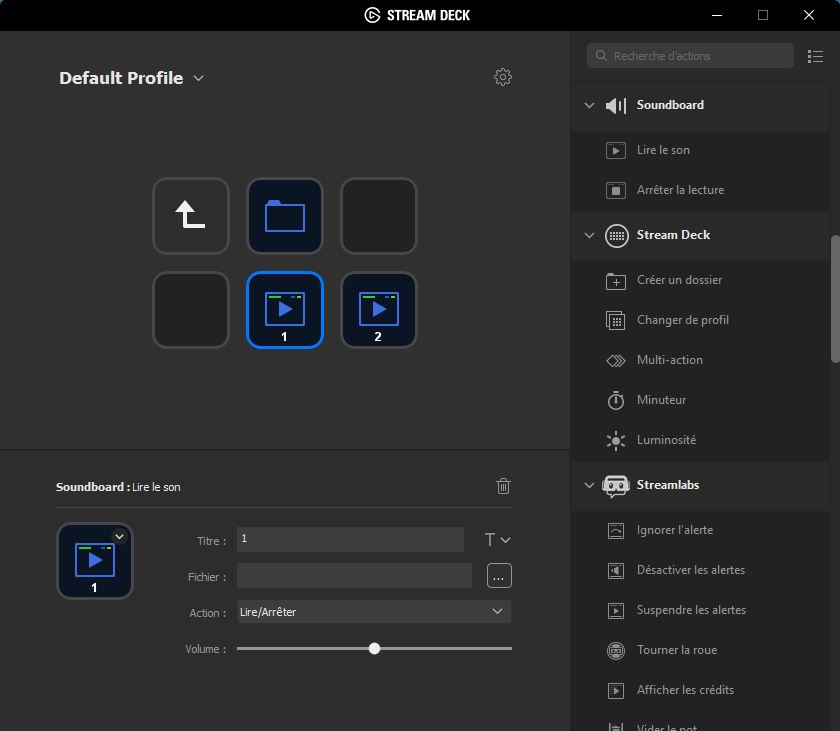Click the Lire le son play icon

(x=616, y=150)
